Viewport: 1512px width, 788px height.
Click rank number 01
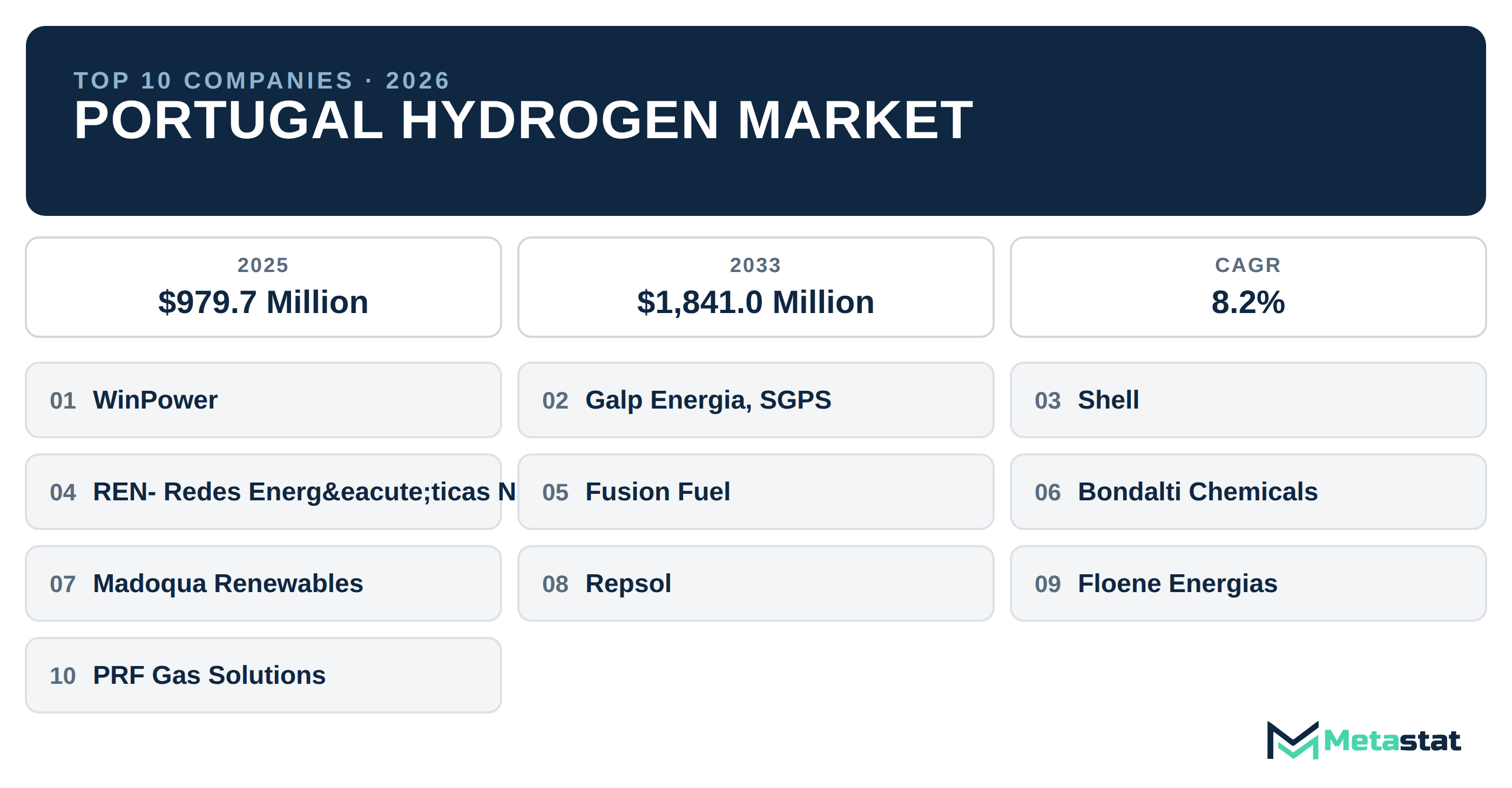click(63, 401)
